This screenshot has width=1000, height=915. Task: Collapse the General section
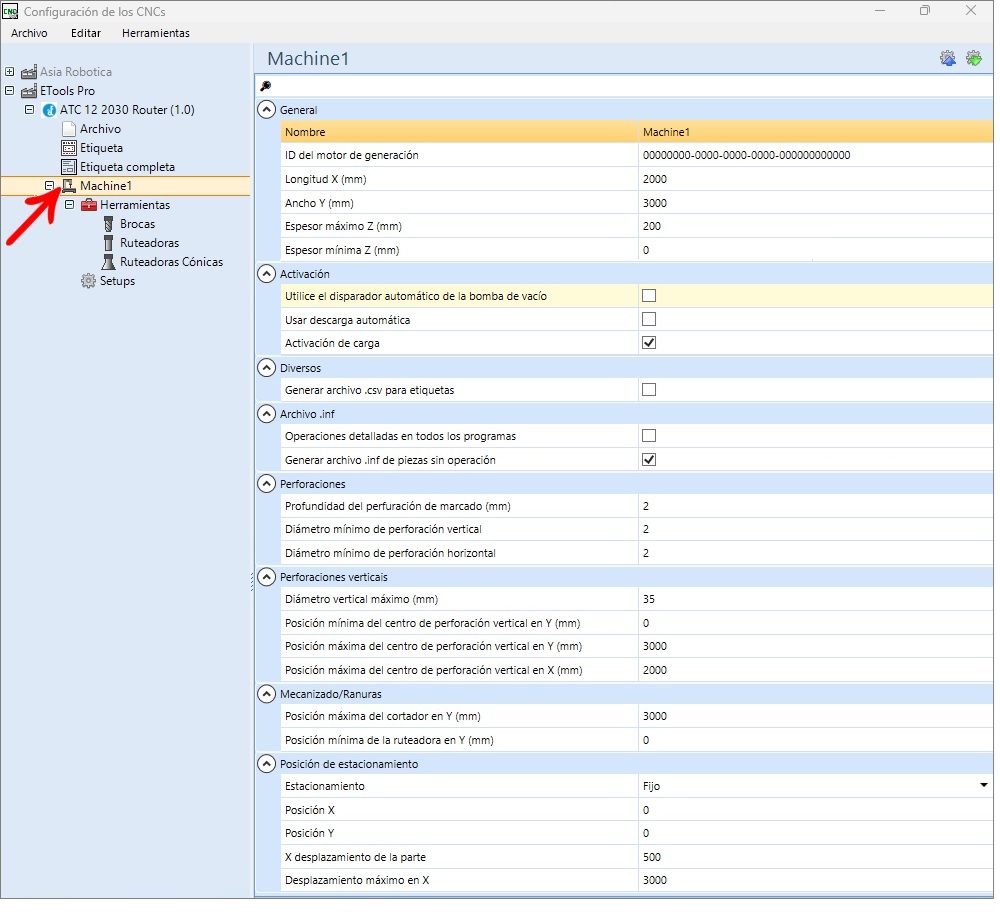point(266,110)
